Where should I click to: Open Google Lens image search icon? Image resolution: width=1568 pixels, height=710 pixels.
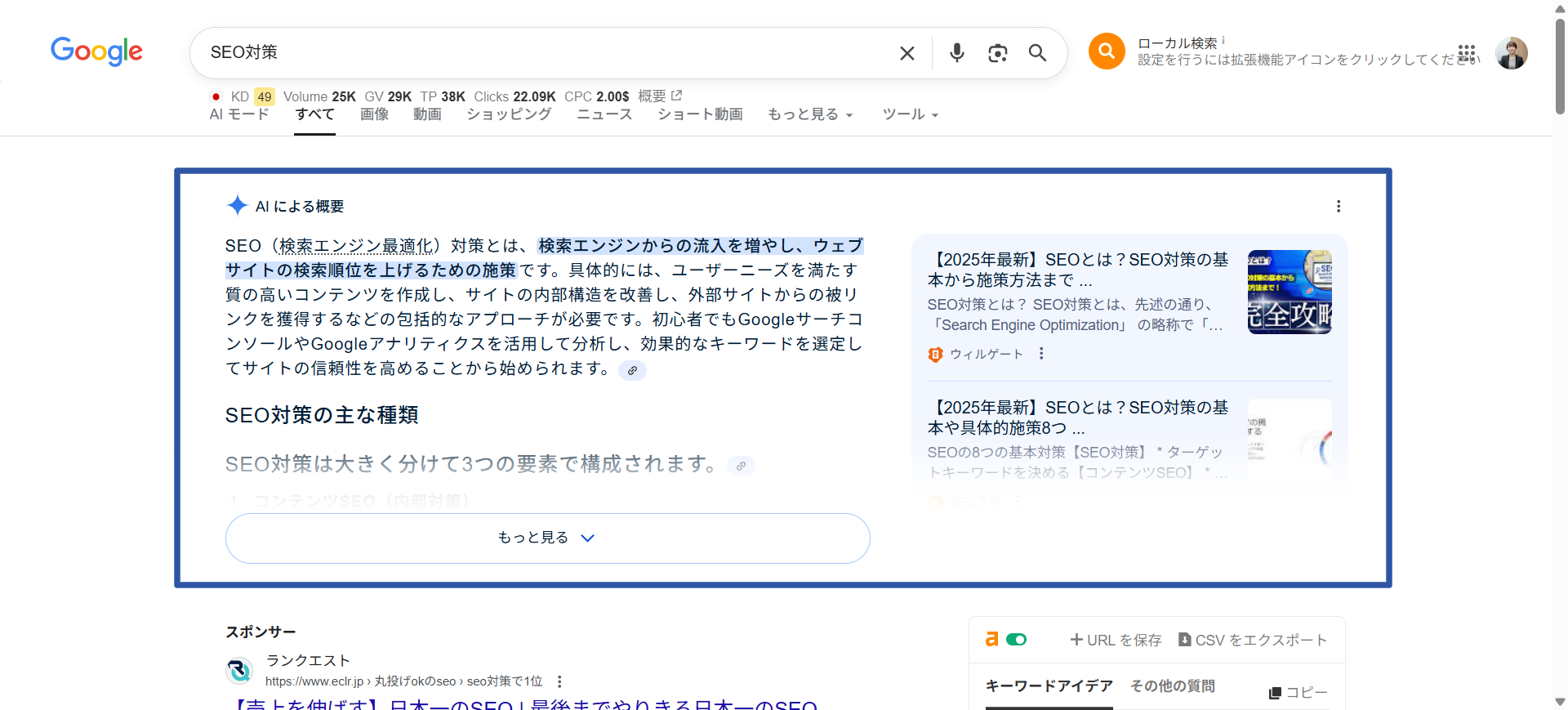[997, 53]
